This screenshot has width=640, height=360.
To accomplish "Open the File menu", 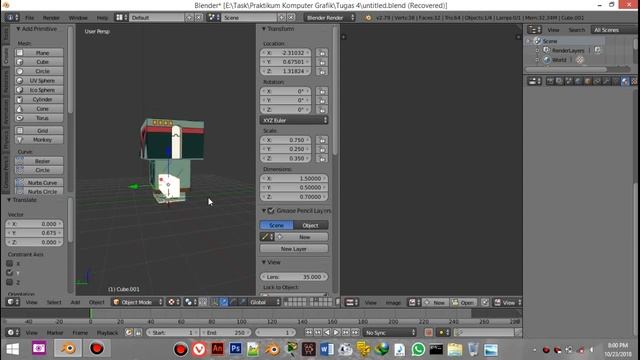I will pyautogui.click(x=30, y=18).
